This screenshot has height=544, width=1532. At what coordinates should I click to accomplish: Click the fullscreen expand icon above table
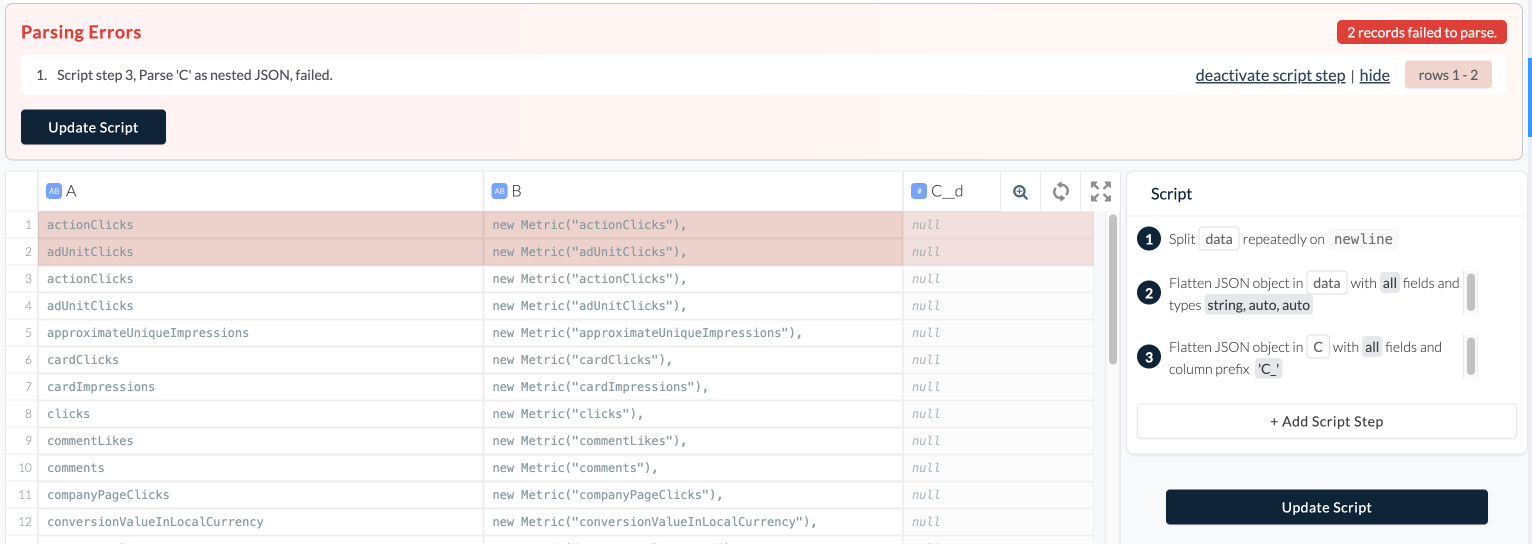click(x=1101, y=192)
